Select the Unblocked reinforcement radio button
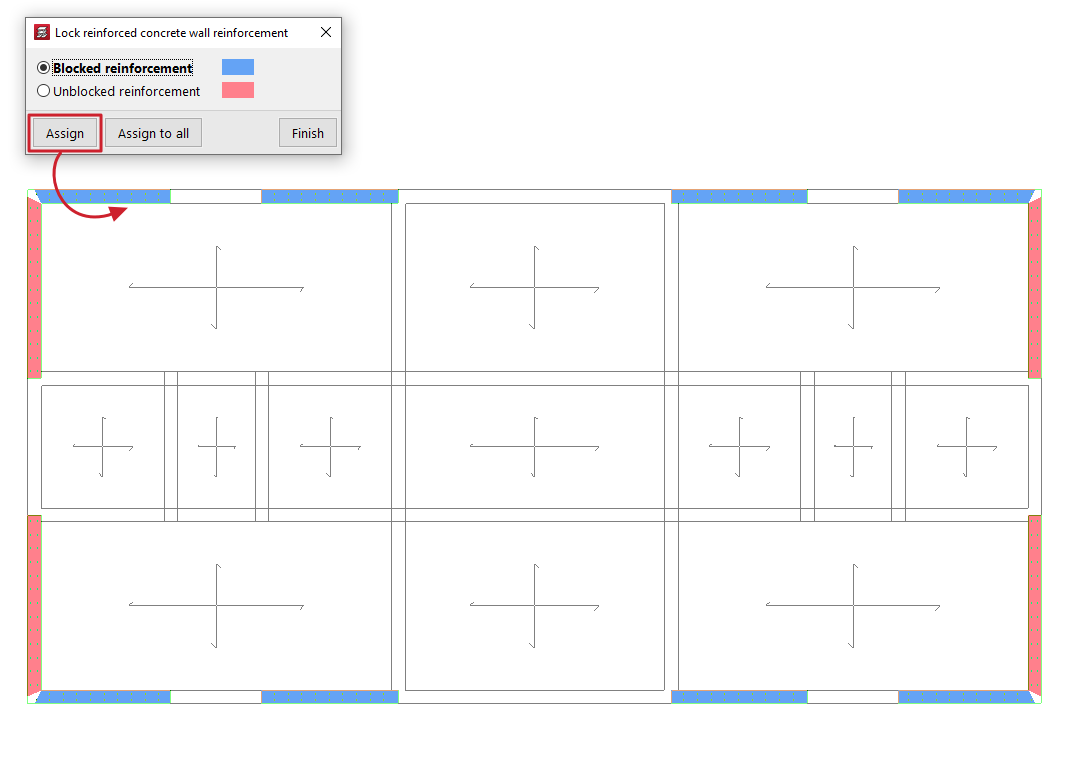Screen dimensions: 1070x757 click(x=44, y=91)
